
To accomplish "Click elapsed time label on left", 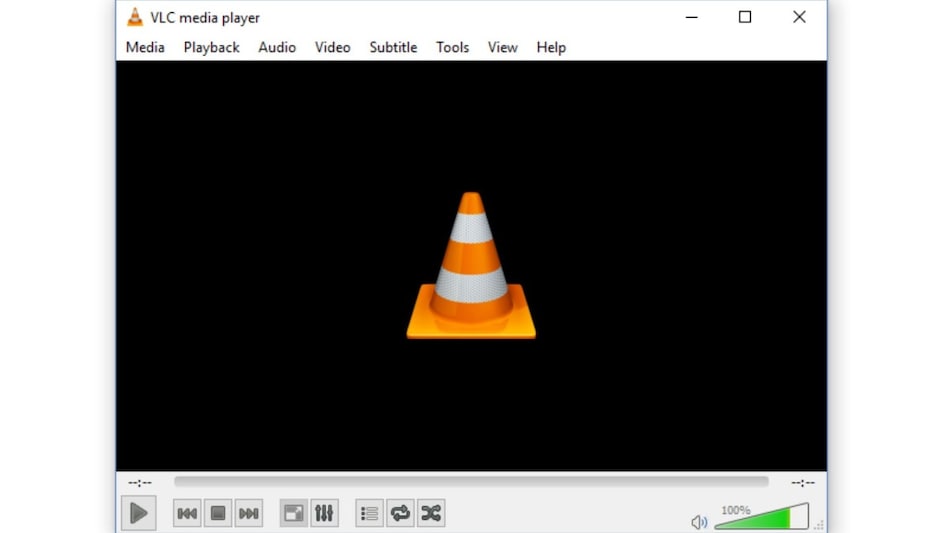I will point(140,482).
